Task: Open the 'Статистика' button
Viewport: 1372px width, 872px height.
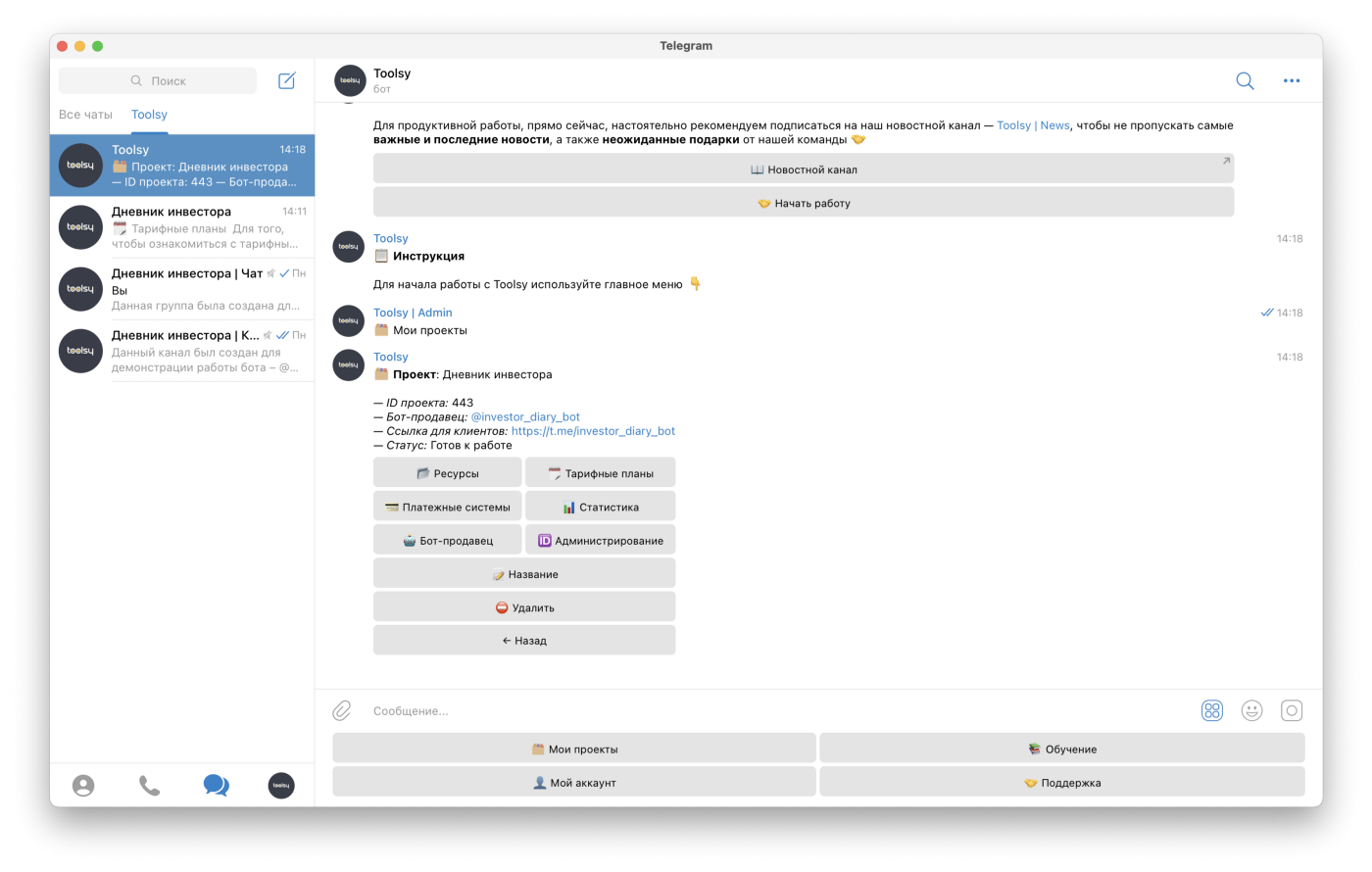Action: (601, 506)
